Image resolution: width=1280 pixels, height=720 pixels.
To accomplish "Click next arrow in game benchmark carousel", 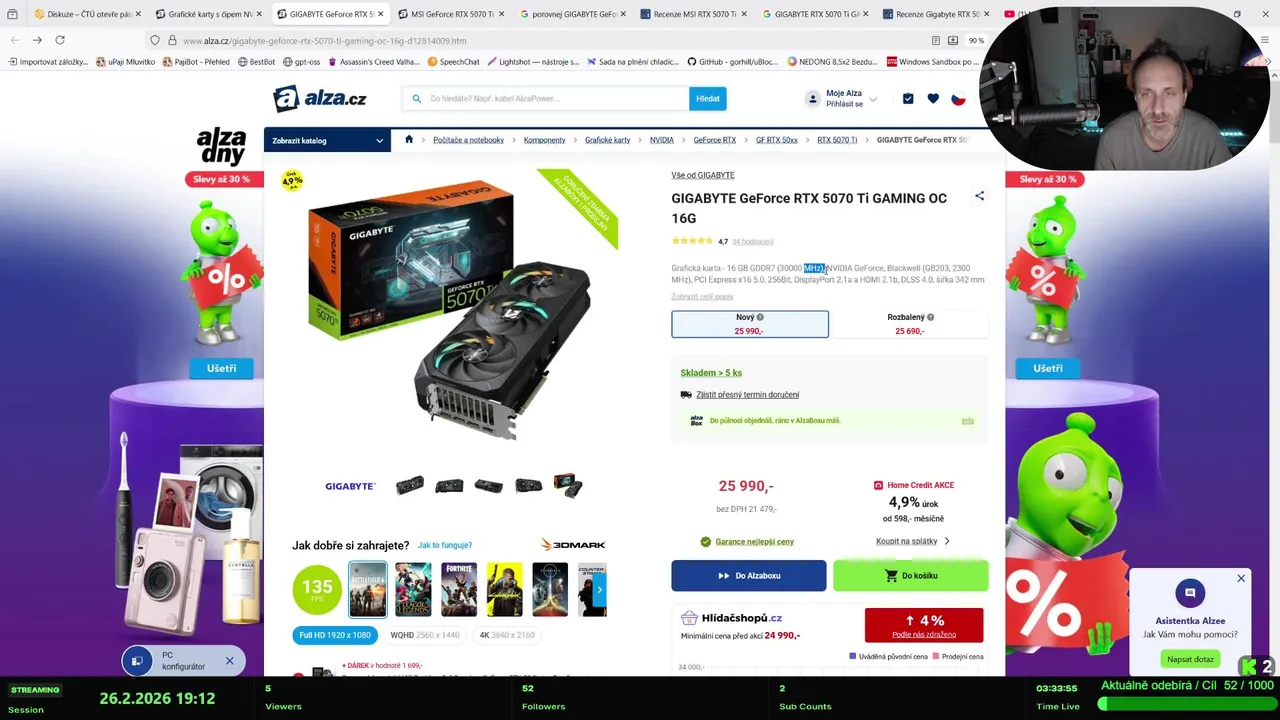I will click(x=599, y=590).
